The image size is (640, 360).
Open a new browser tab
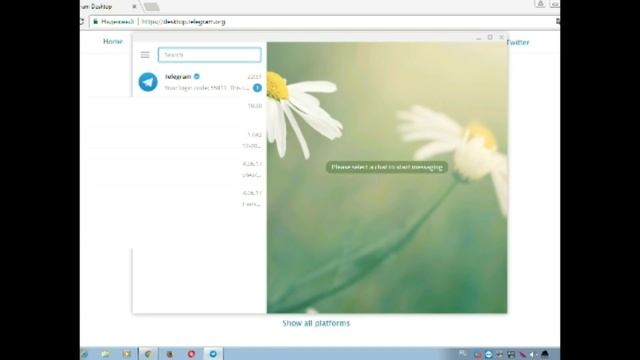click(151, 7)
